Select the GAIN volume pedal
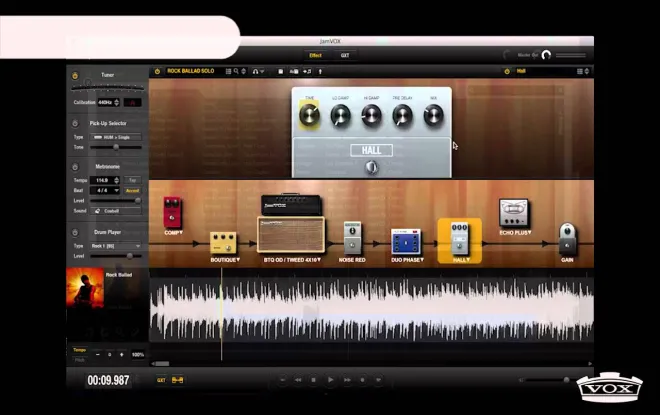Viewport: 660px width, 415px height. click(x=567, y=239)
